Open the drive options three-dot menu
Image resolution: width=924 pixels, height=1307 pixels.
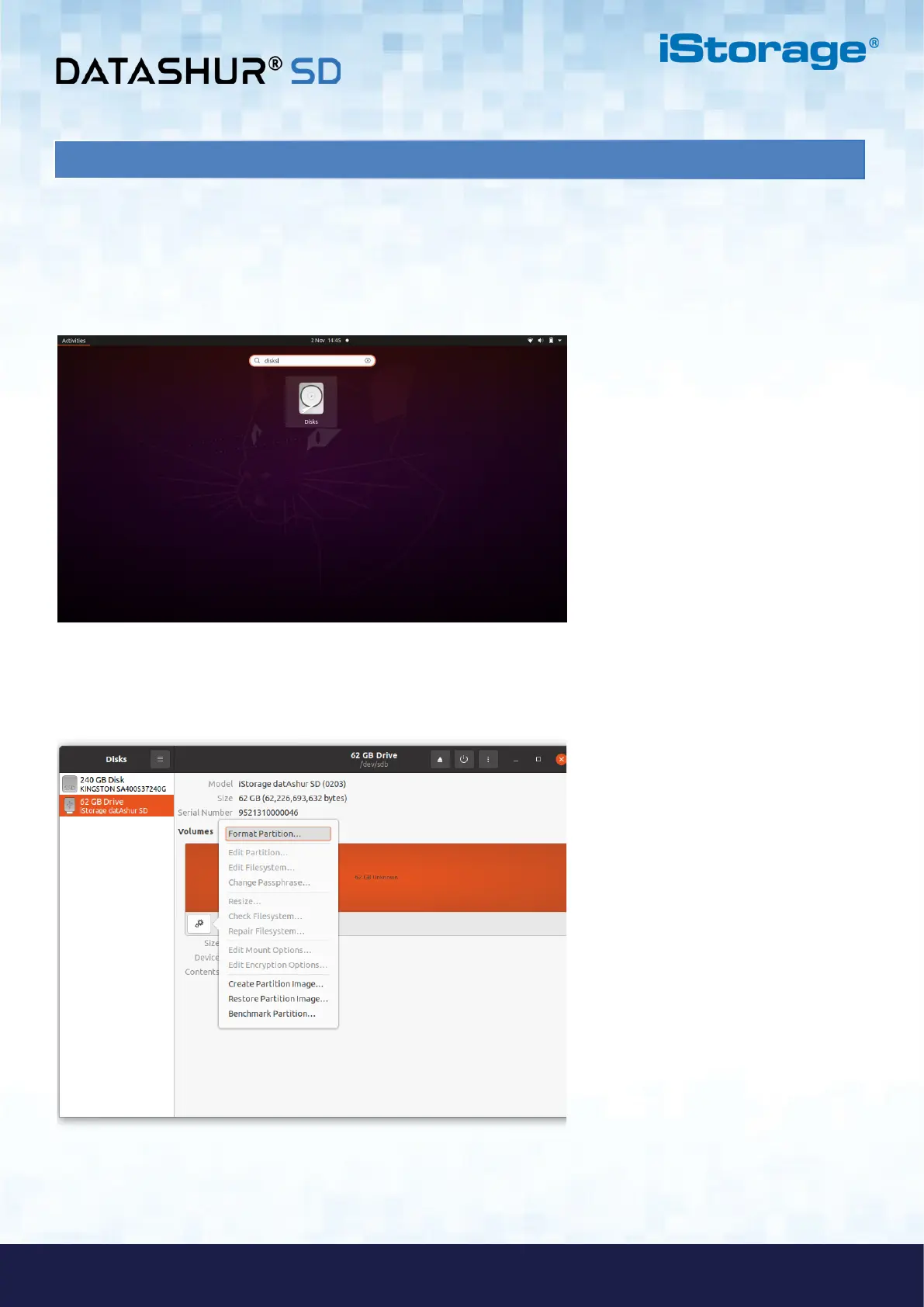(x=488, y=759)
